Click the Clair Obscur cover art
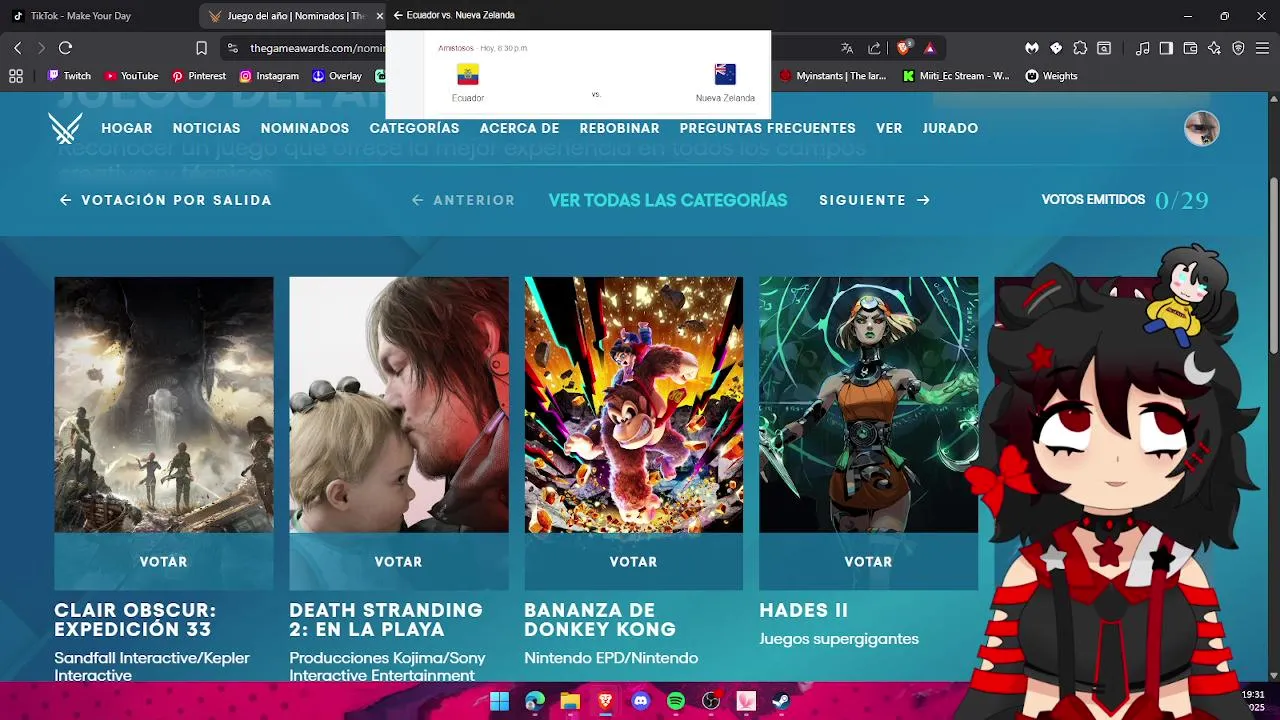Viewport: 1280px width, 720px height. pos(163,405)
